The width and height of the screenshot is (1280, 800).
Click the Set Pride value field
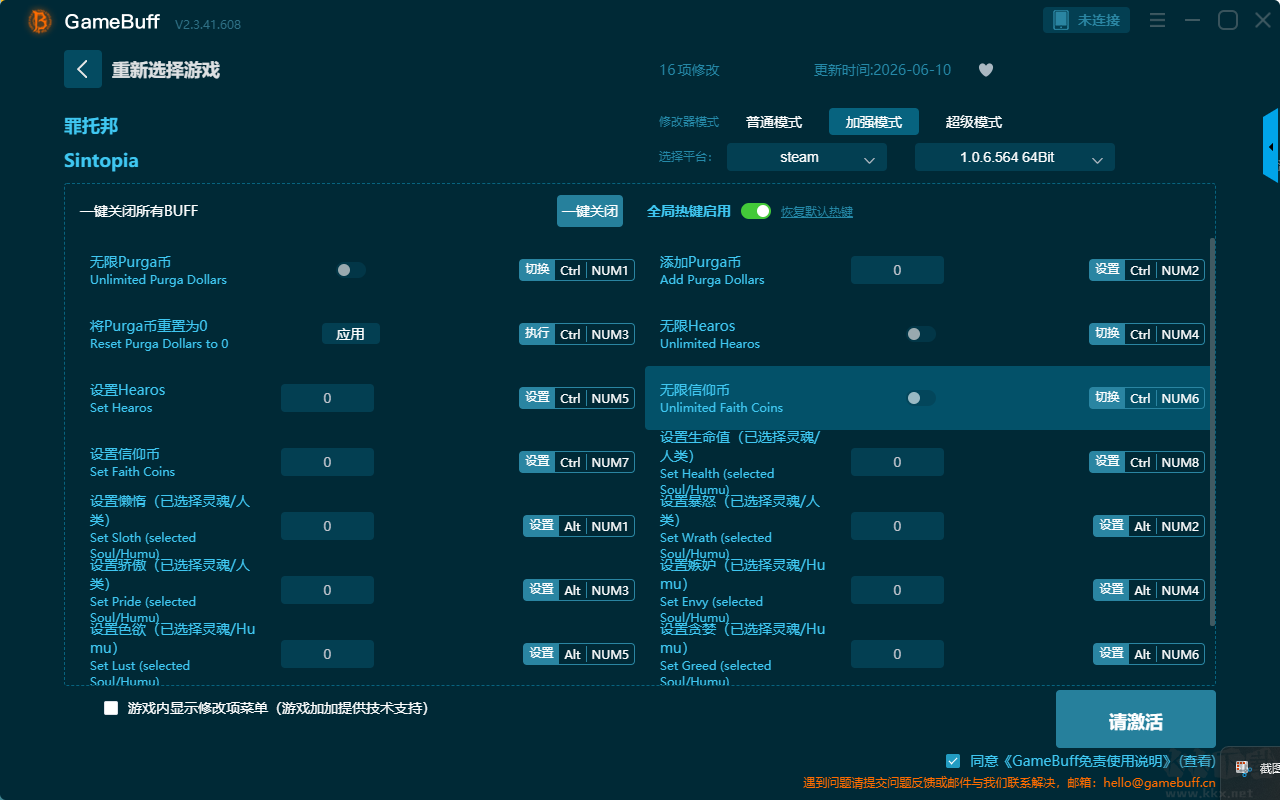click(x=327, y=590)
